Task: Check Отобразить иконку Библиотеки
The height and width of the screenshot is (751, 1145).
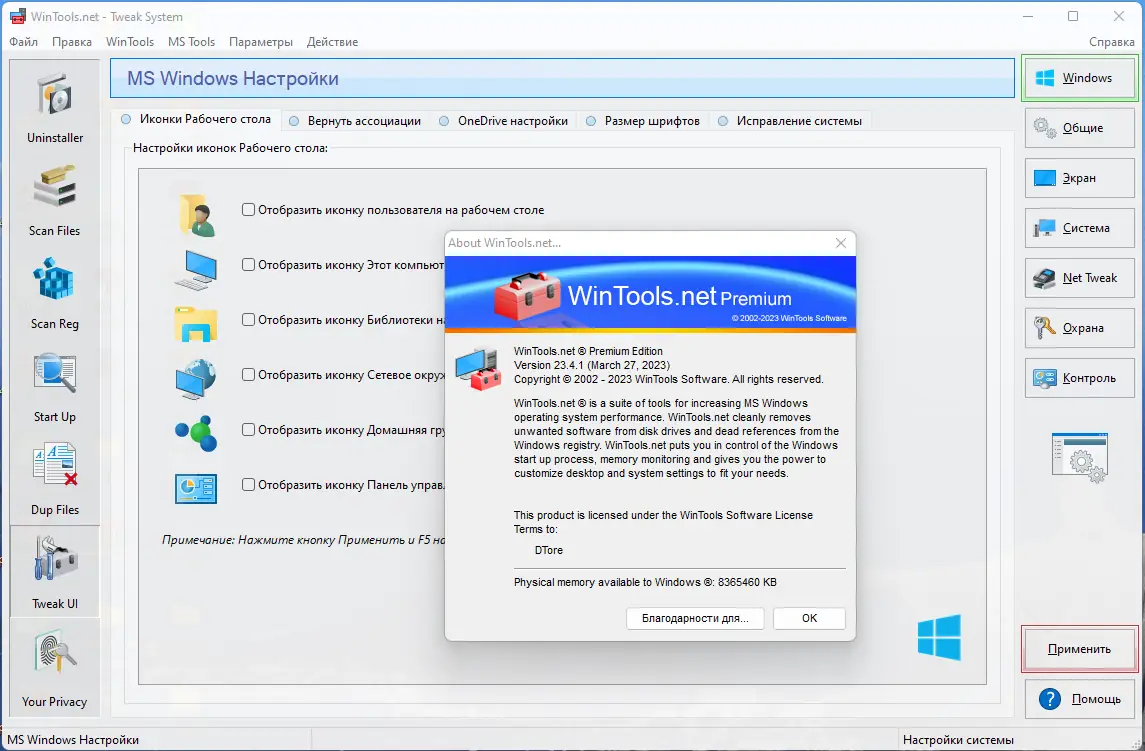Action: coord(248,319)
